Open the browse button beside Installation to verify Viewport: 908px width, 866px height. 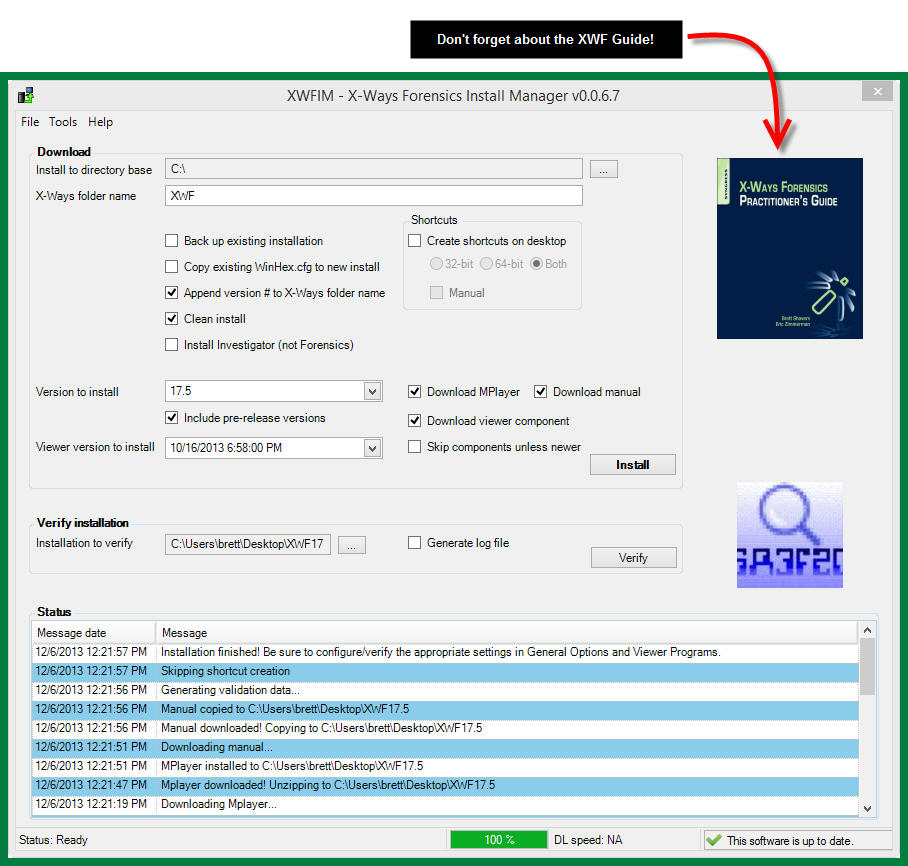pos(351,544)
